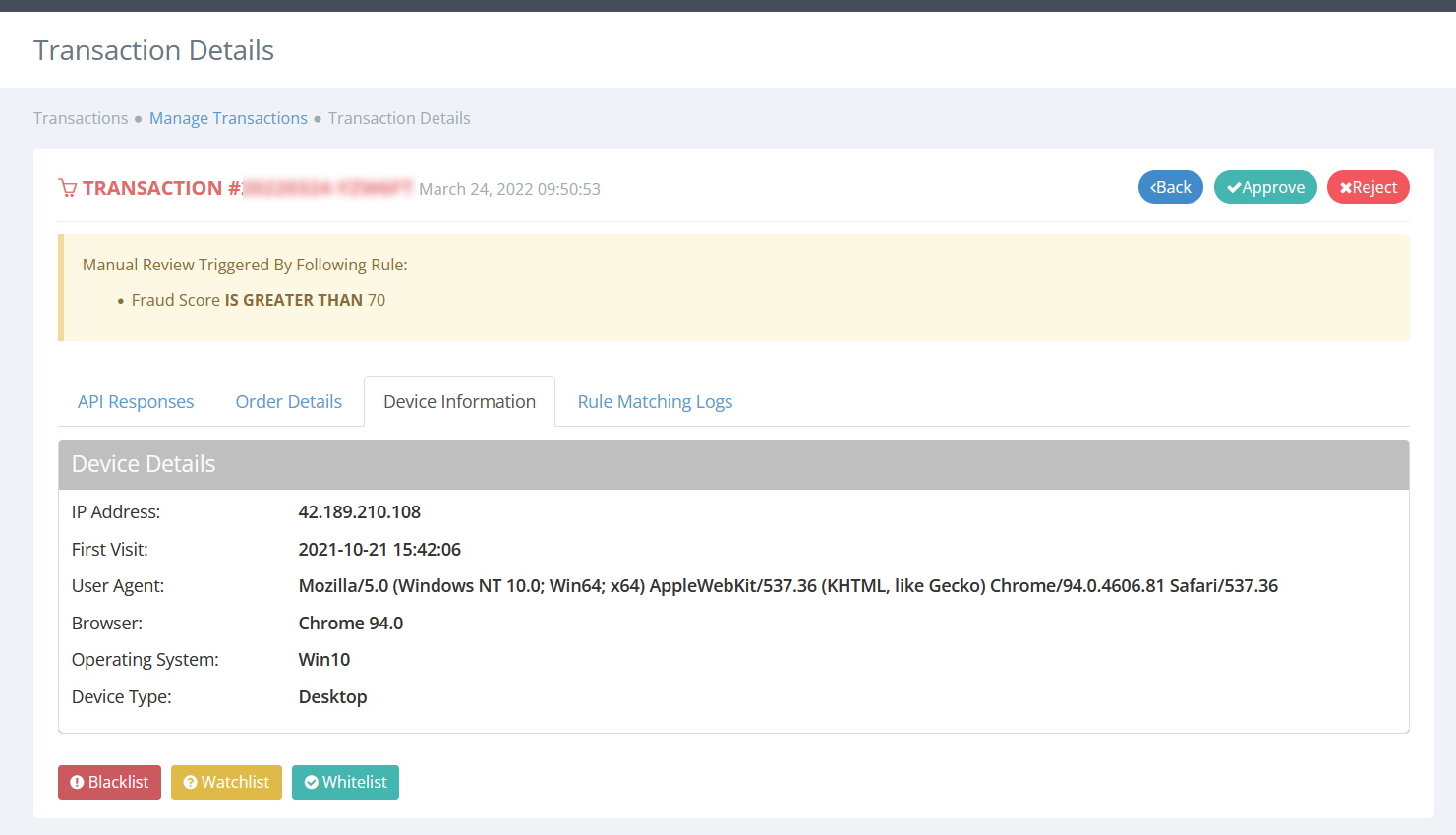Click the question mark icon on Watchlist button

189,782
